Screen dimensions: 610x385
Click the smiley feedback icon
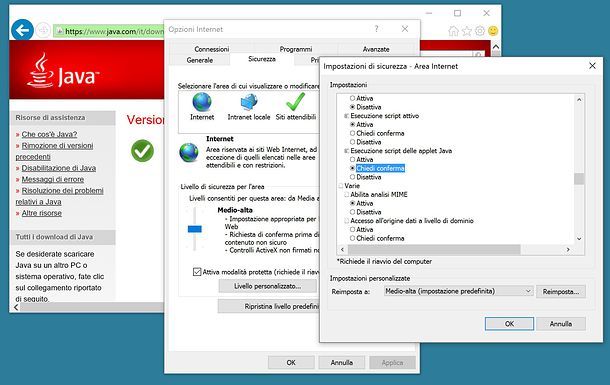tap(493, 31)
